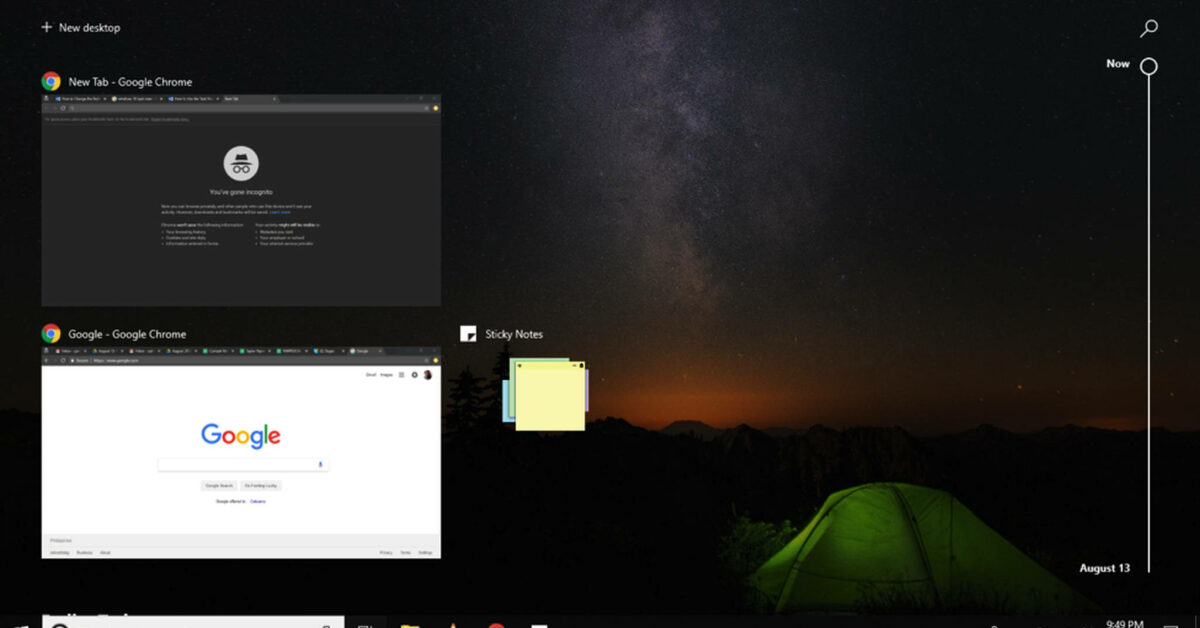
Task: Click the Sticky Notes icon next to its label
Action: 467,333
